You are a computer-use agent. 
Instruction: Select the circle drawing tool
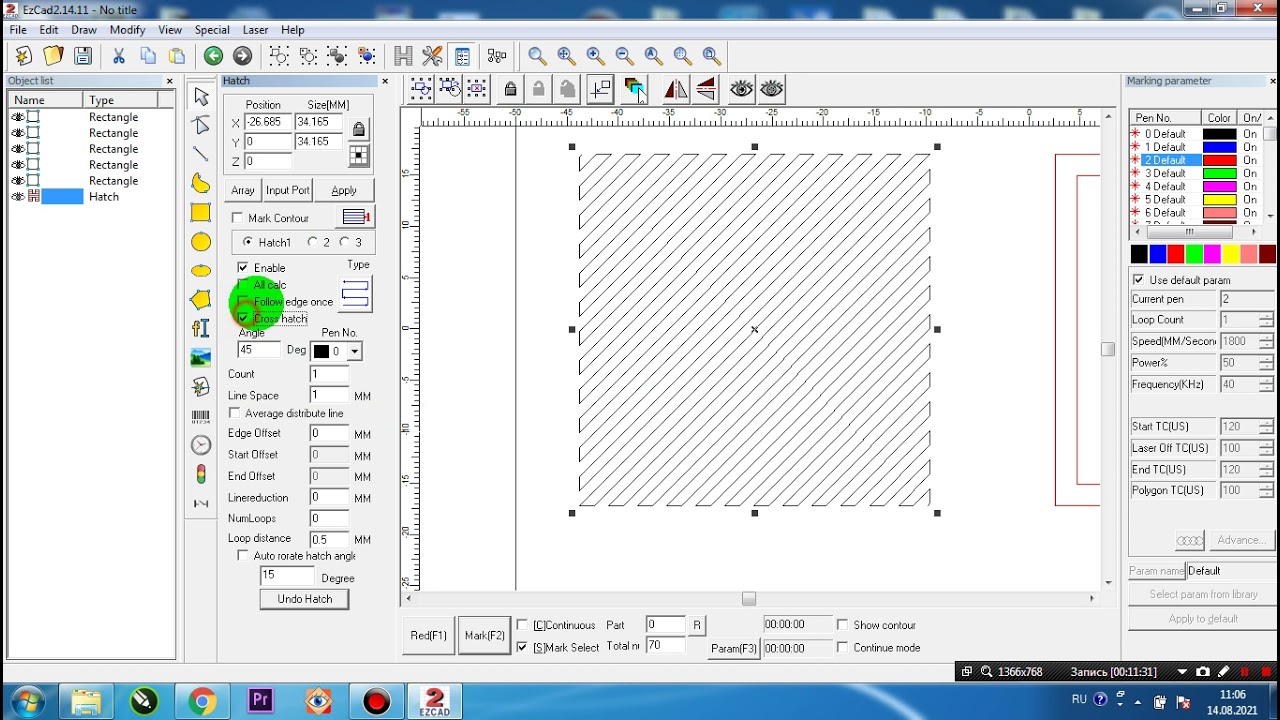point(201,242)
